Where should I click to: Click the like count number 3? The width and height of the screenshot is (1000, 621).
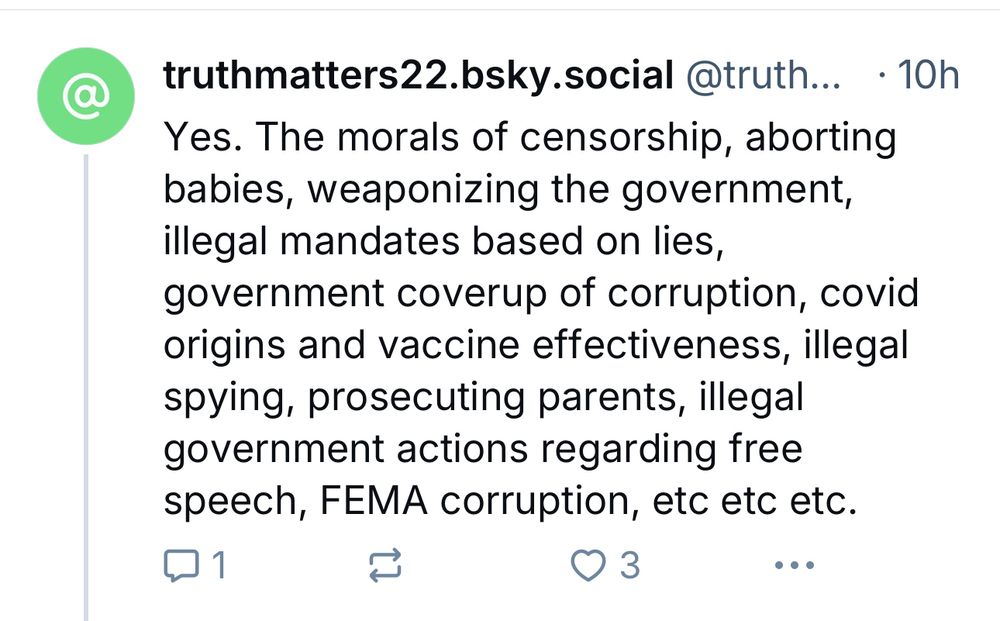tap(628, 567)
